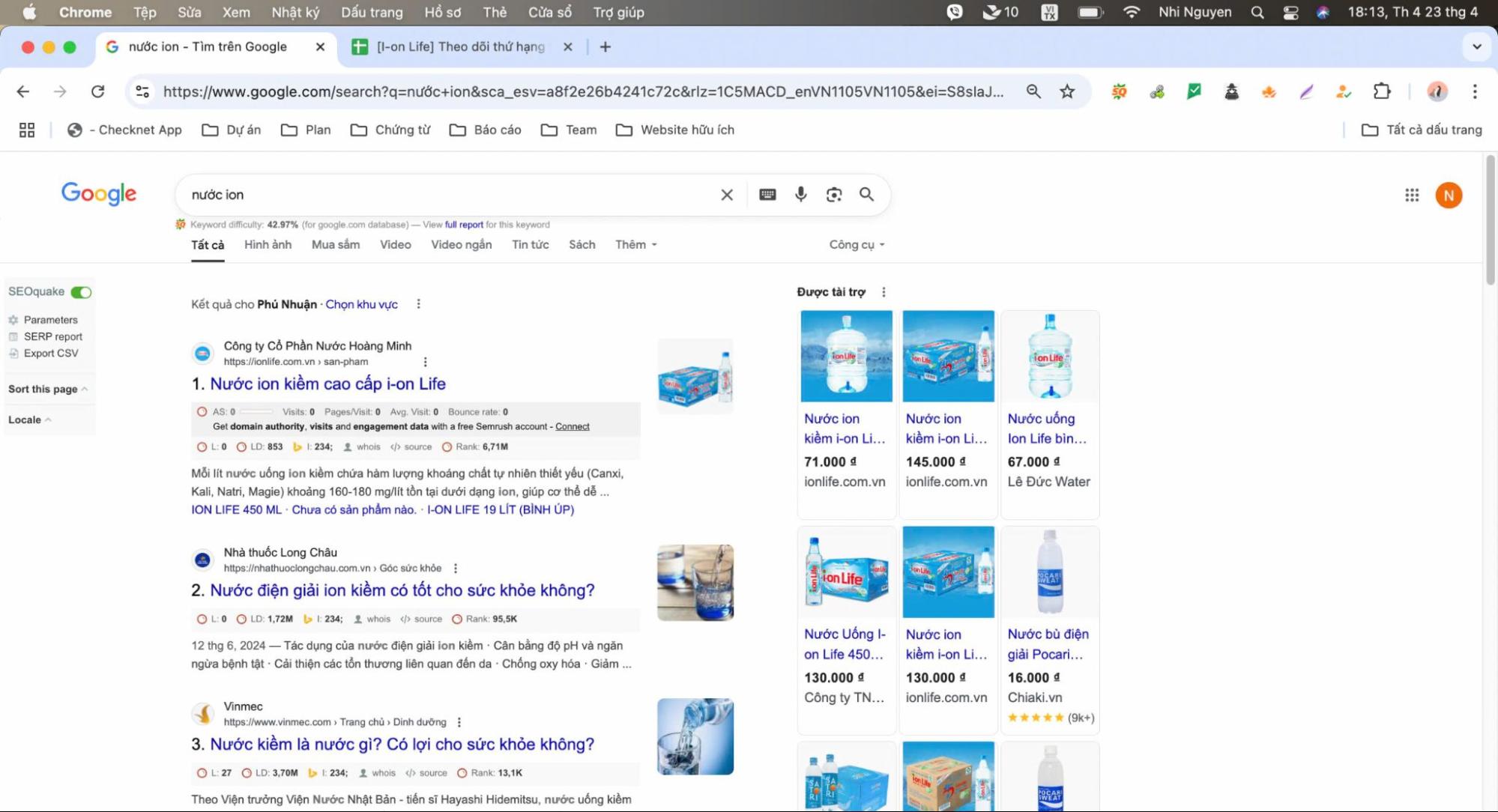Open the Chrome three-dot menu
1498x812 pixels.
pos(1475,91)
